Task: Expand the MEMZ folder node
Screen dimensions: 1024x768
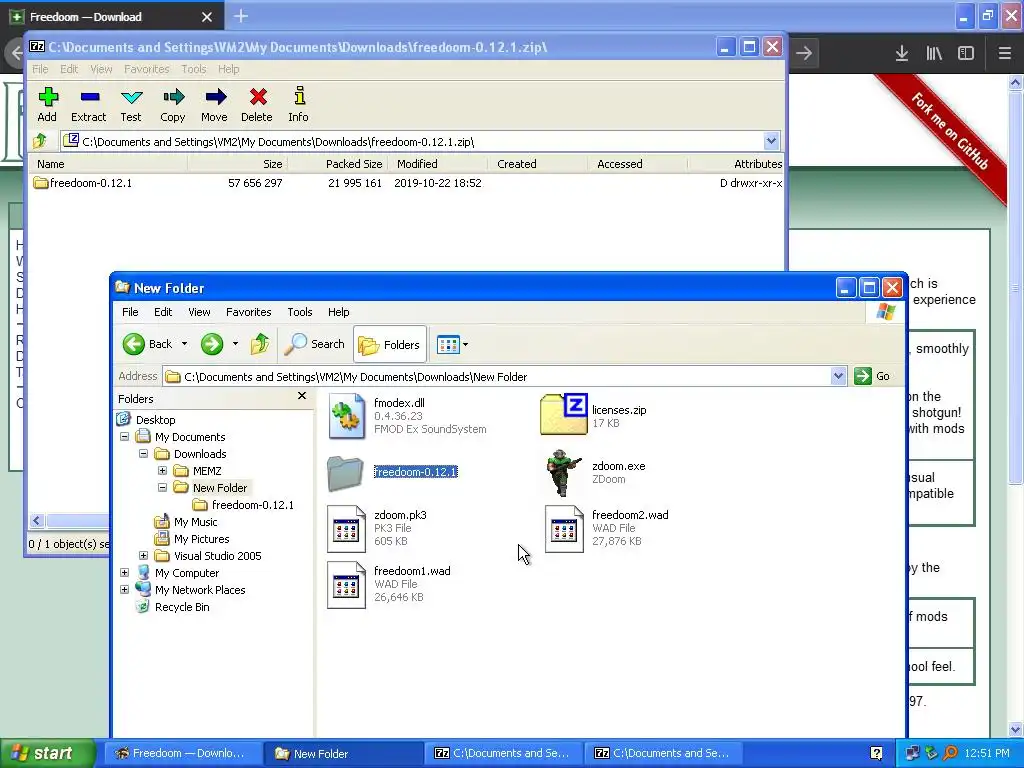Action: click(x=163, y=470)
